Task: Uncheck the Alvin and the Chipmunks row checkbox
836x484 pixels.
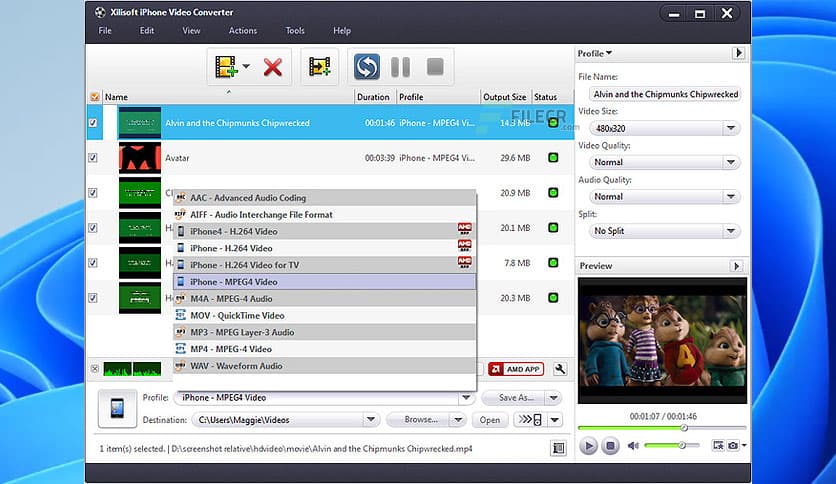Action: [93, 123]
